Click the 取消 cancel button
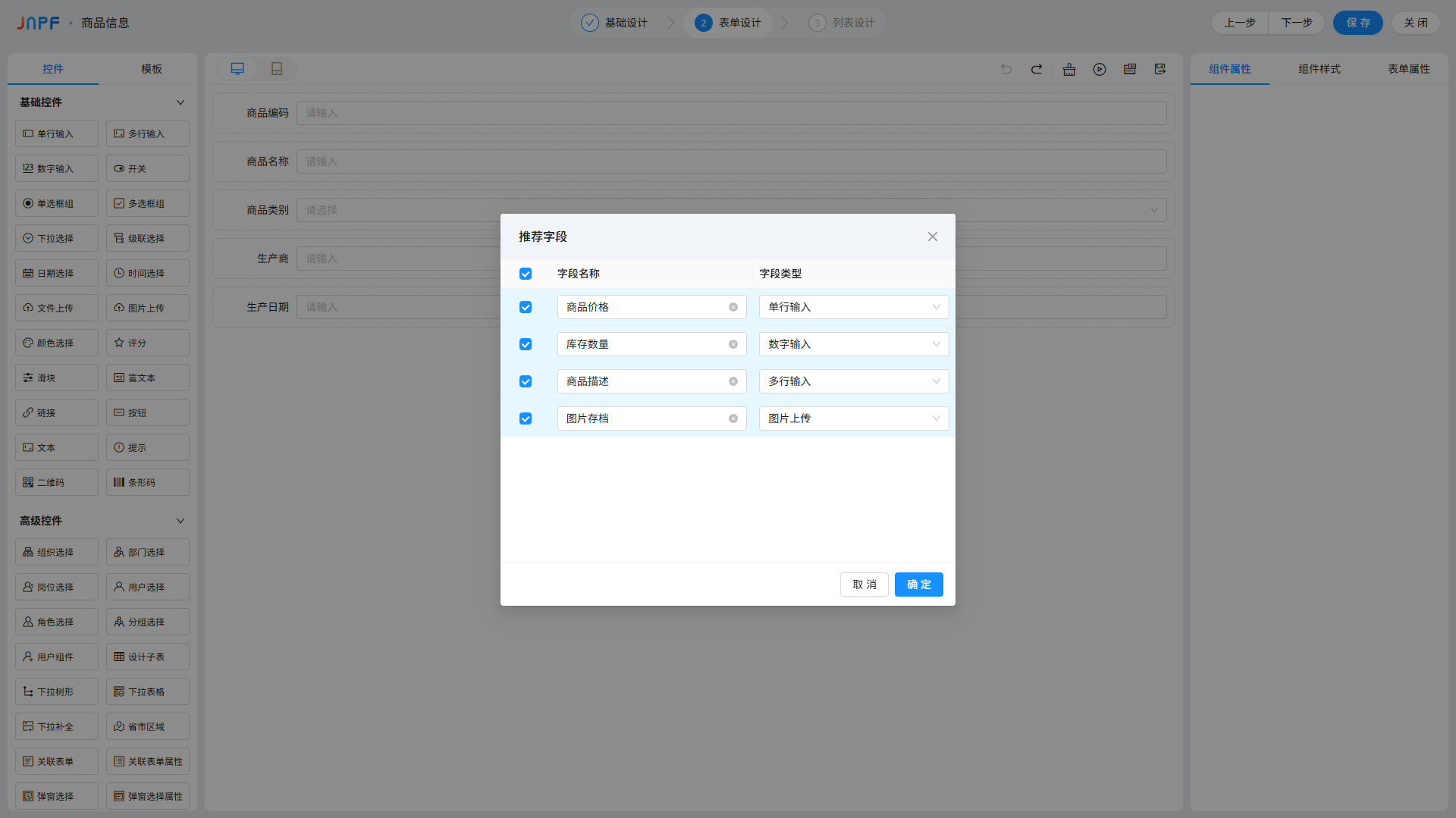The image size is (1456, 818). click(864, 585)
